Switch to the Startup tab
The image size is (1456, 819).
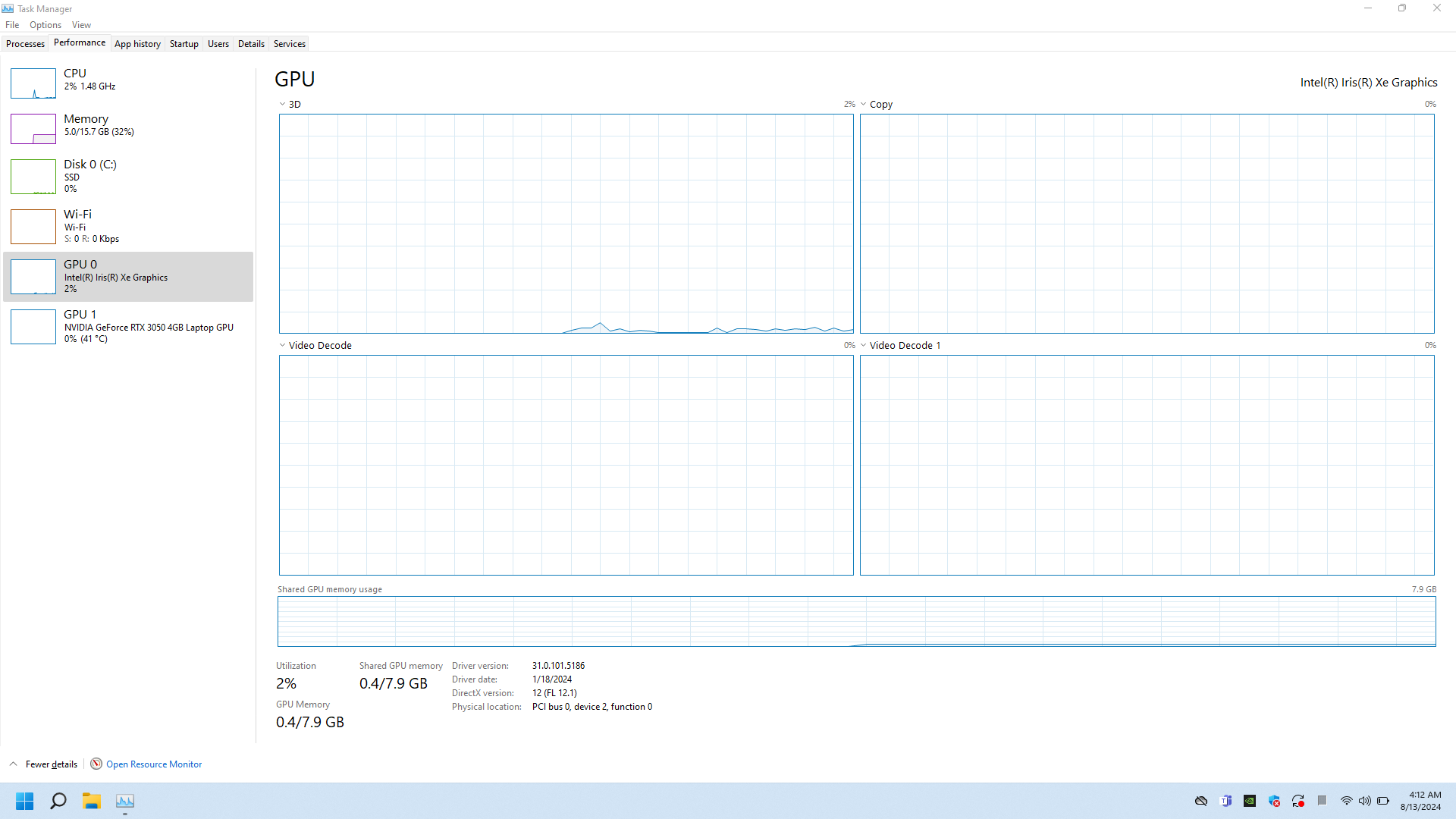coord(184,44)
